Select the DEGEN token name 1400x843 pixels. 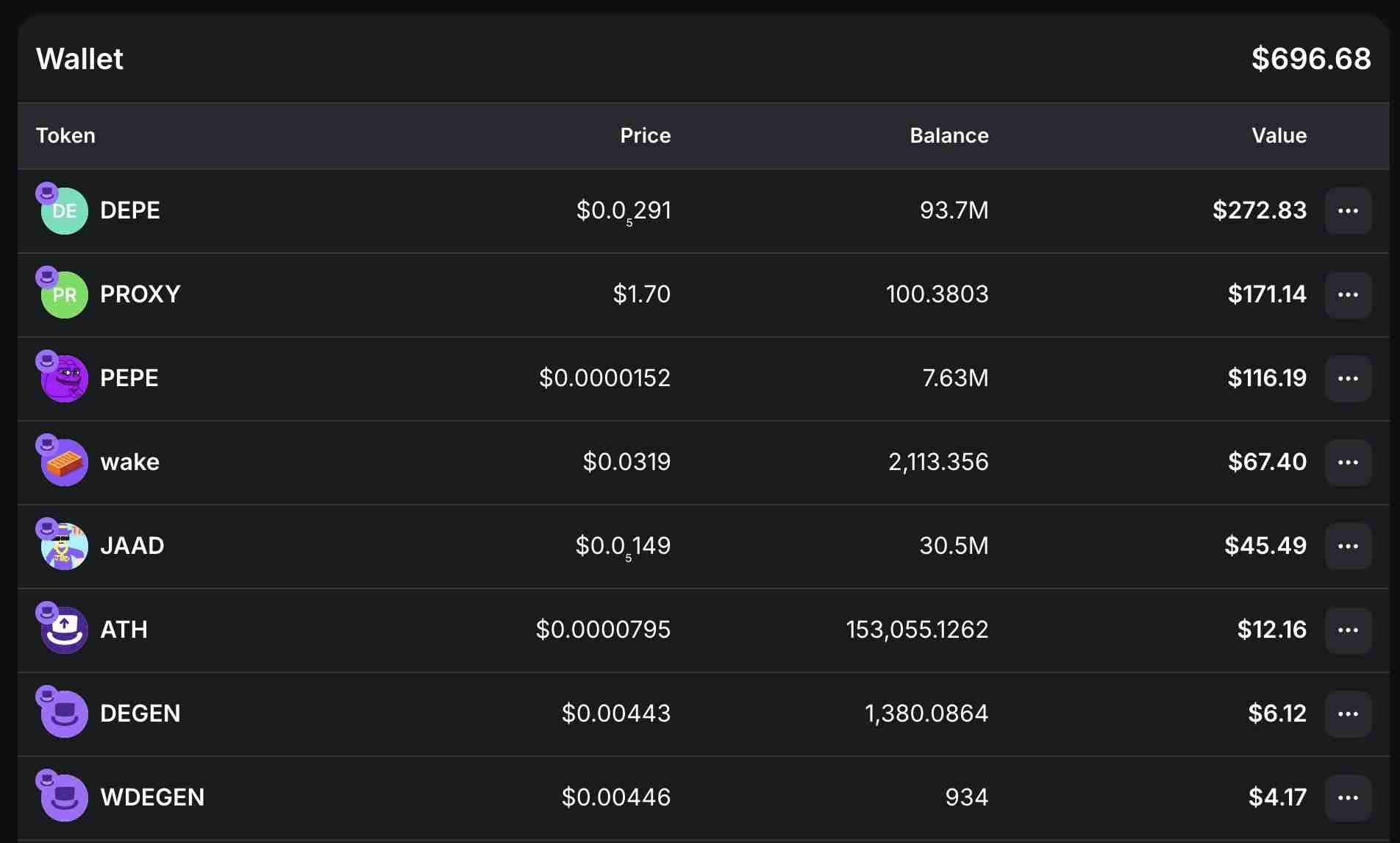(x=140, y=714)
